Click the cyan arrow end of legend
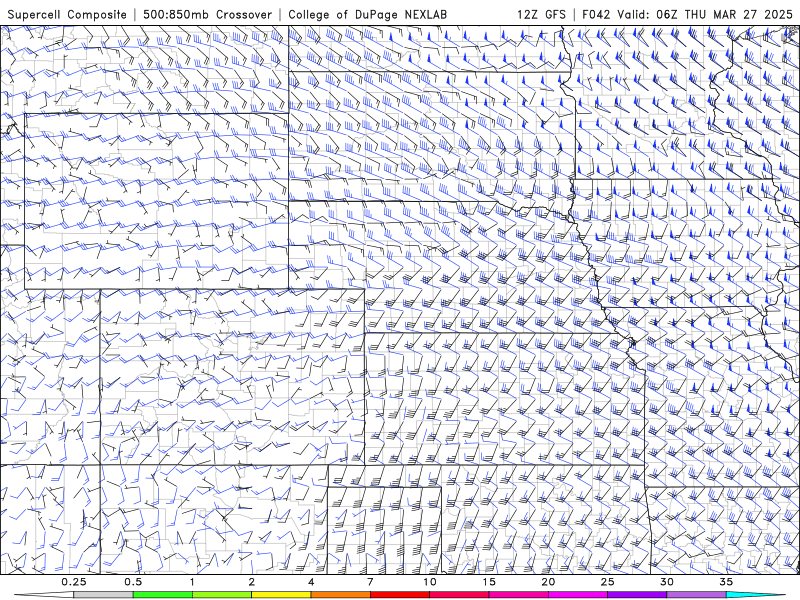The image size is (800, 600). pyautogui.click(x=756, y=595)
